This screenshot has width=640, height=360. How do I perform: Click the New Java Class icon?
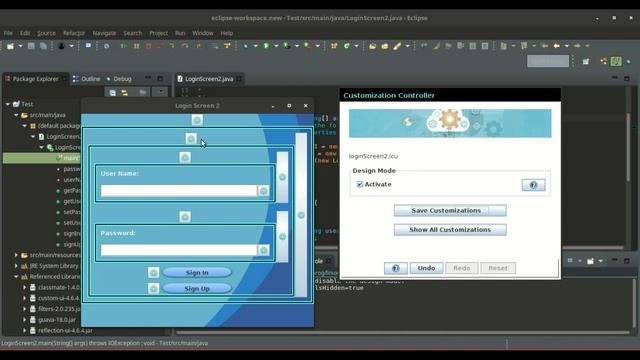click(347, 46)
